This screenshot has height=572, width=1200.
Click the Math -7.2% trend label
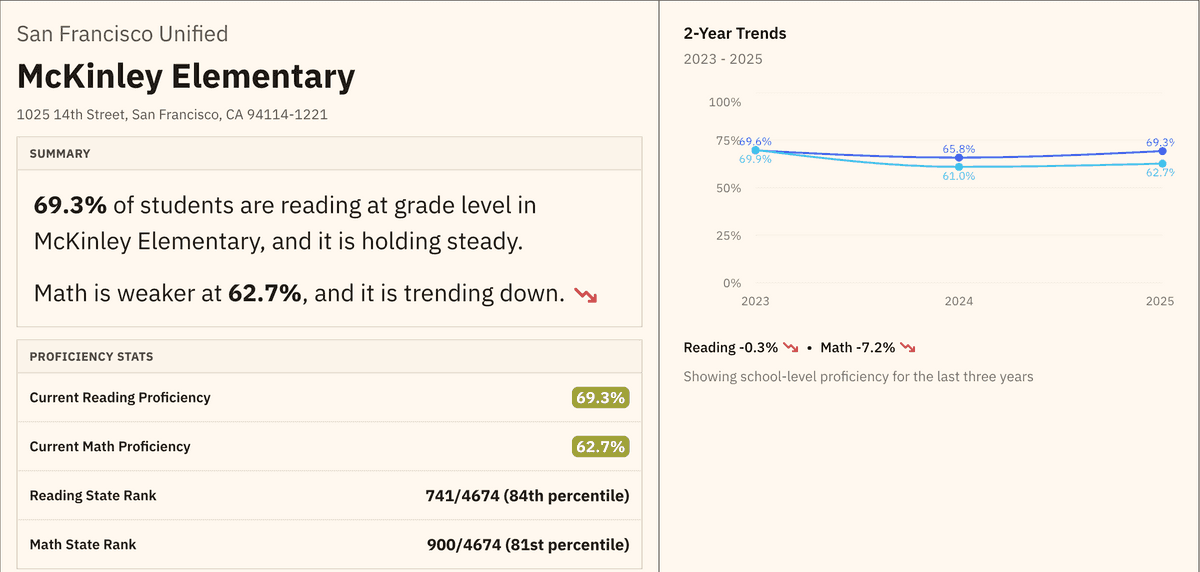point(857,348)
